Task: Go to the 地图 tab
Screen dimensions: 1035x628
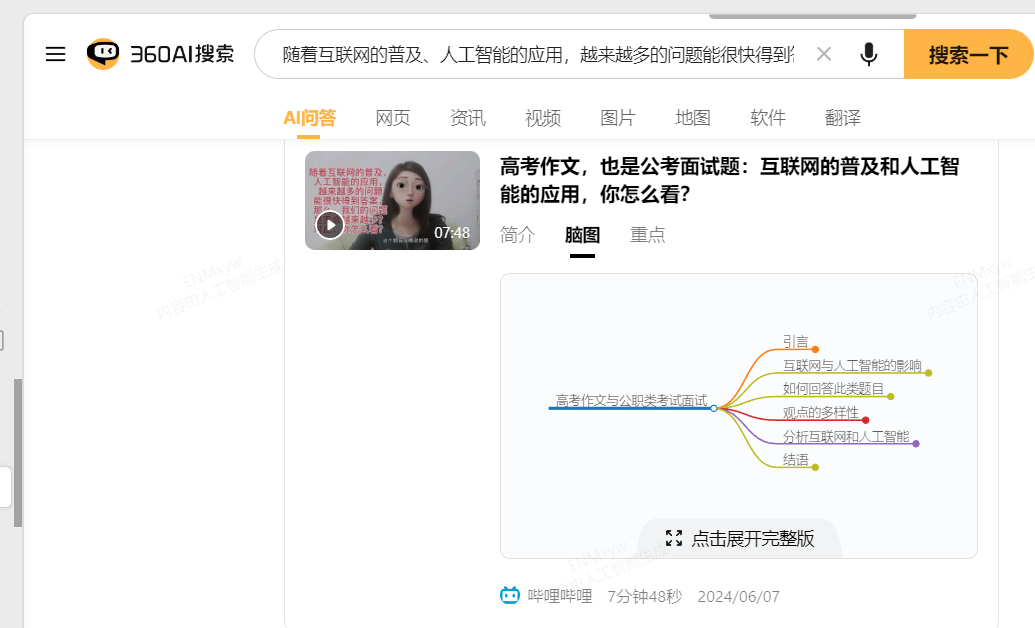Action: (693, 118)
